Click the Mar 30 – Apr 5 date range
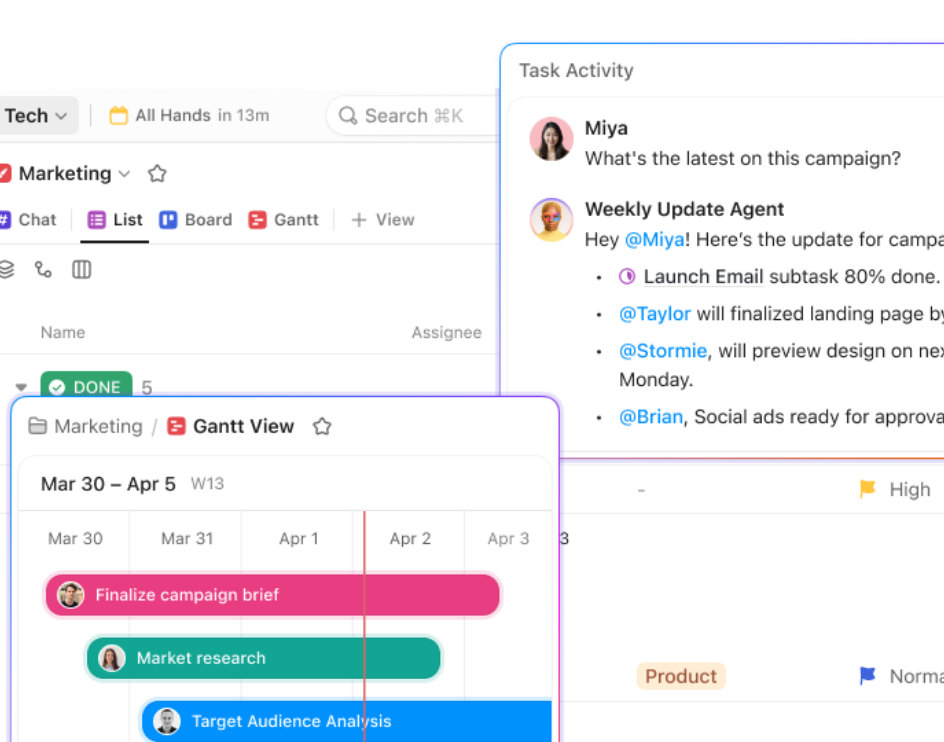The width and height of the screenshot is (944, 742). (x=108, y=484)
